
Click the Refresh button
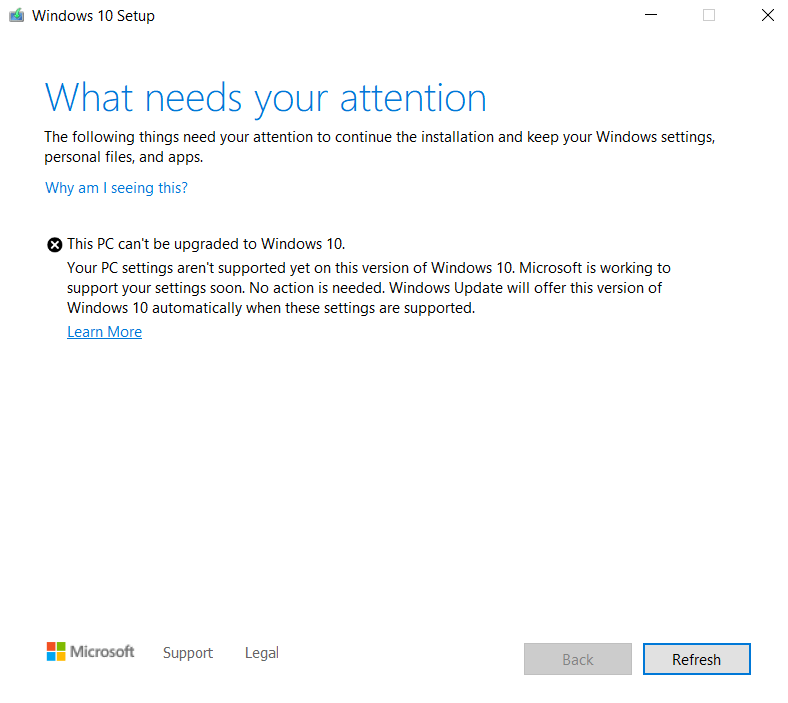click(x=697, y=659)
